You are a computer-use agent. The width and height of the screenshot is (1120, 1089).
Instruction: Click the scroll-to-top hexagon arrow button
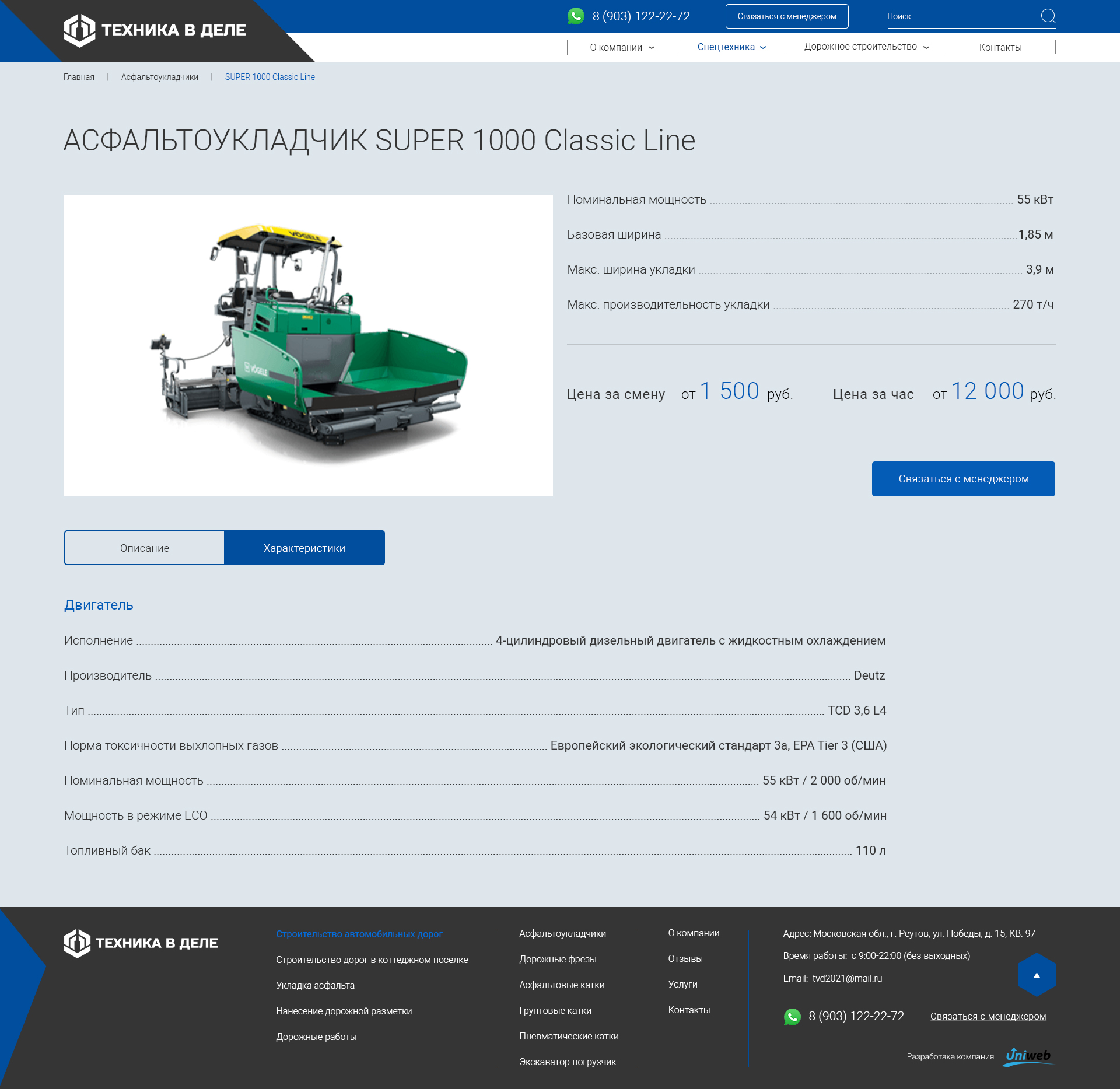1037,975
